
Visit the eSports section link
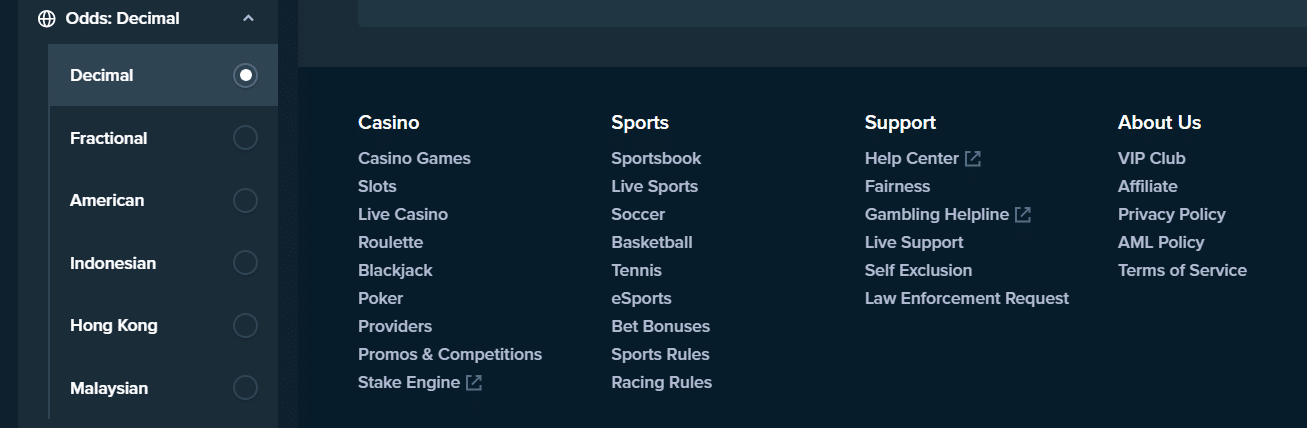[641, 298]
